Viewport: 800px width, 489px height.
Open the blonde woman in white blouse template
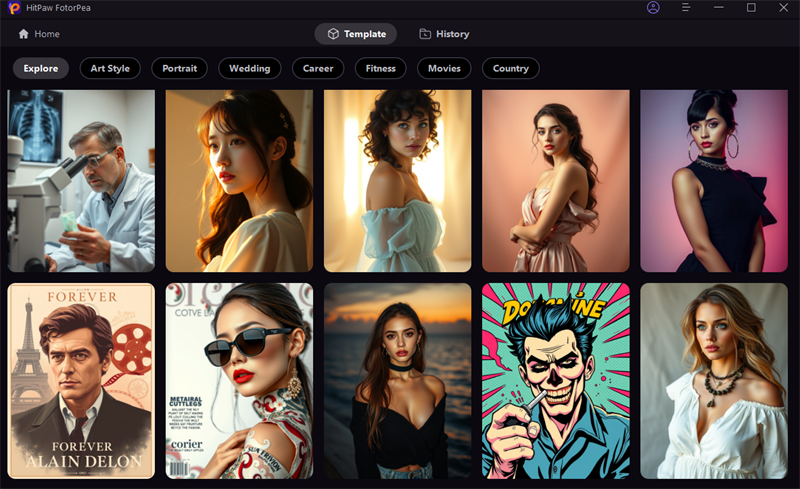click(x=714, y=381)
